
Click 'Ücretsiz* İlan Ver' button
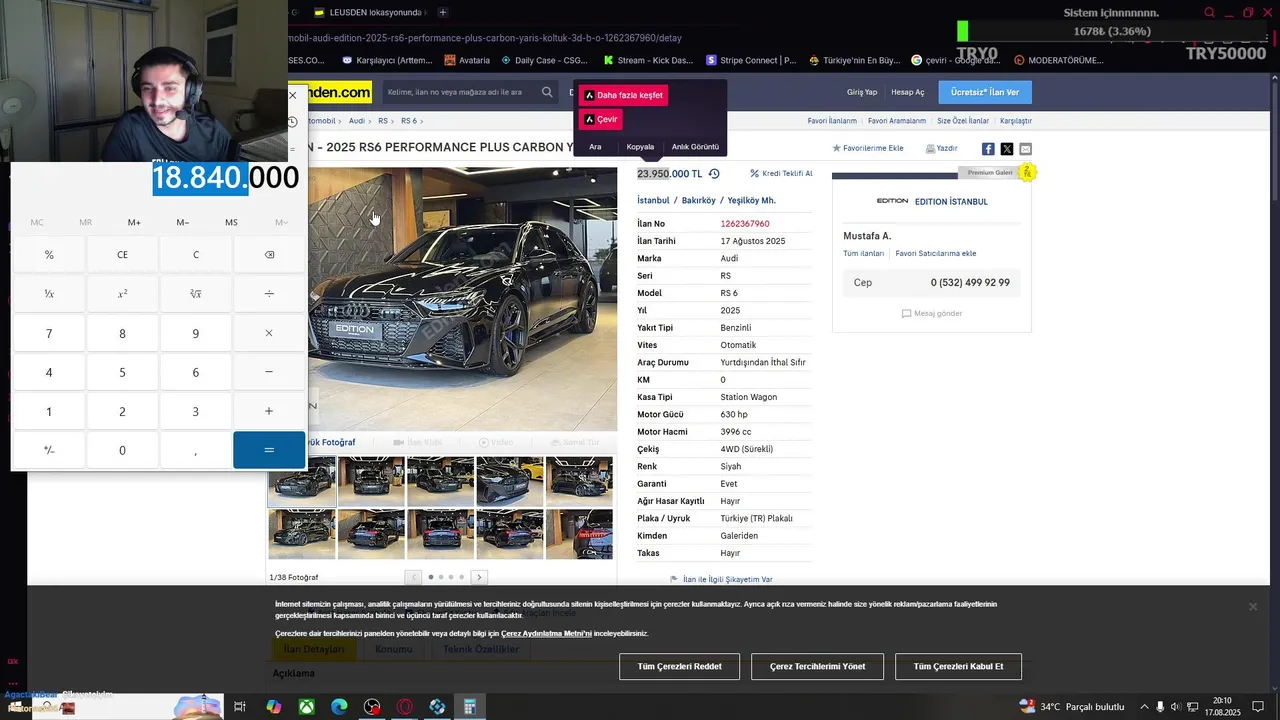[x=985, y=92]
